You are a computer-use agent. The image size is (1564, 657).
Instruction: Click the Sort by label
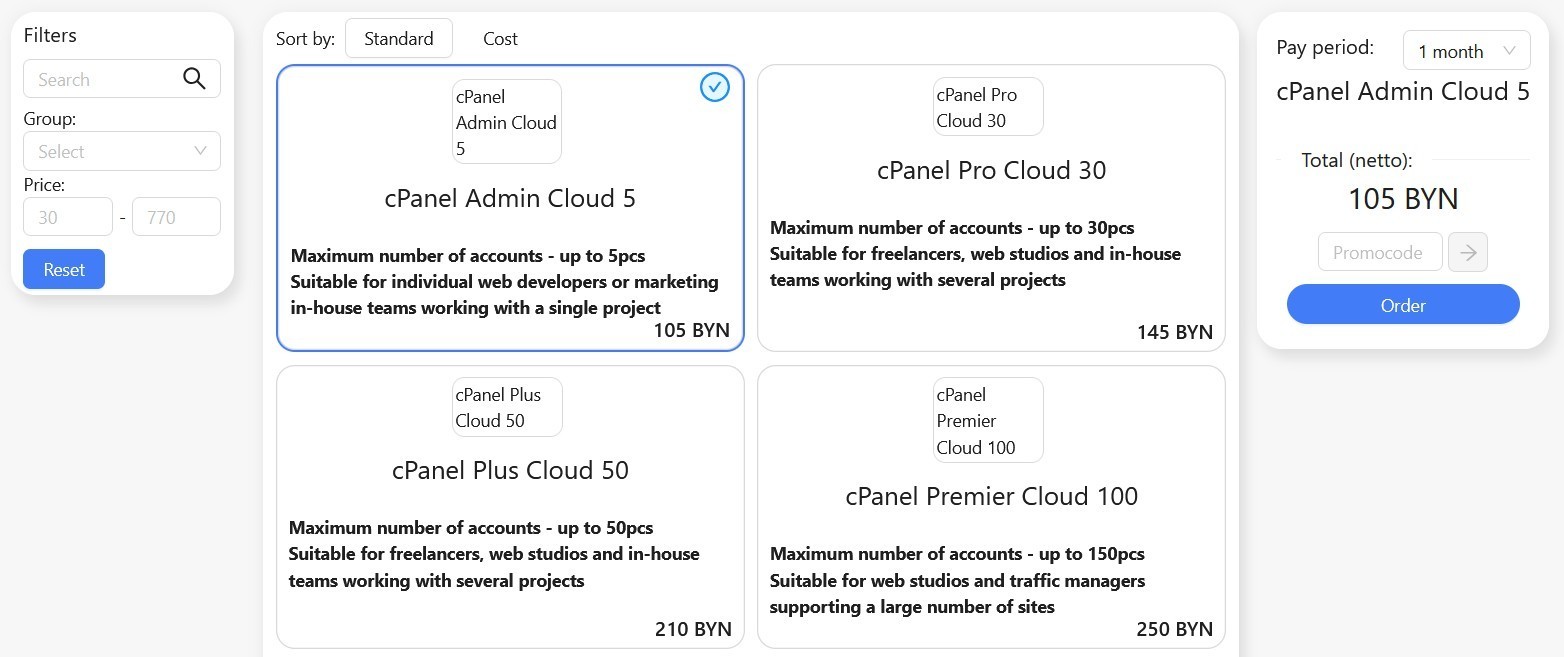click(305, 39)
